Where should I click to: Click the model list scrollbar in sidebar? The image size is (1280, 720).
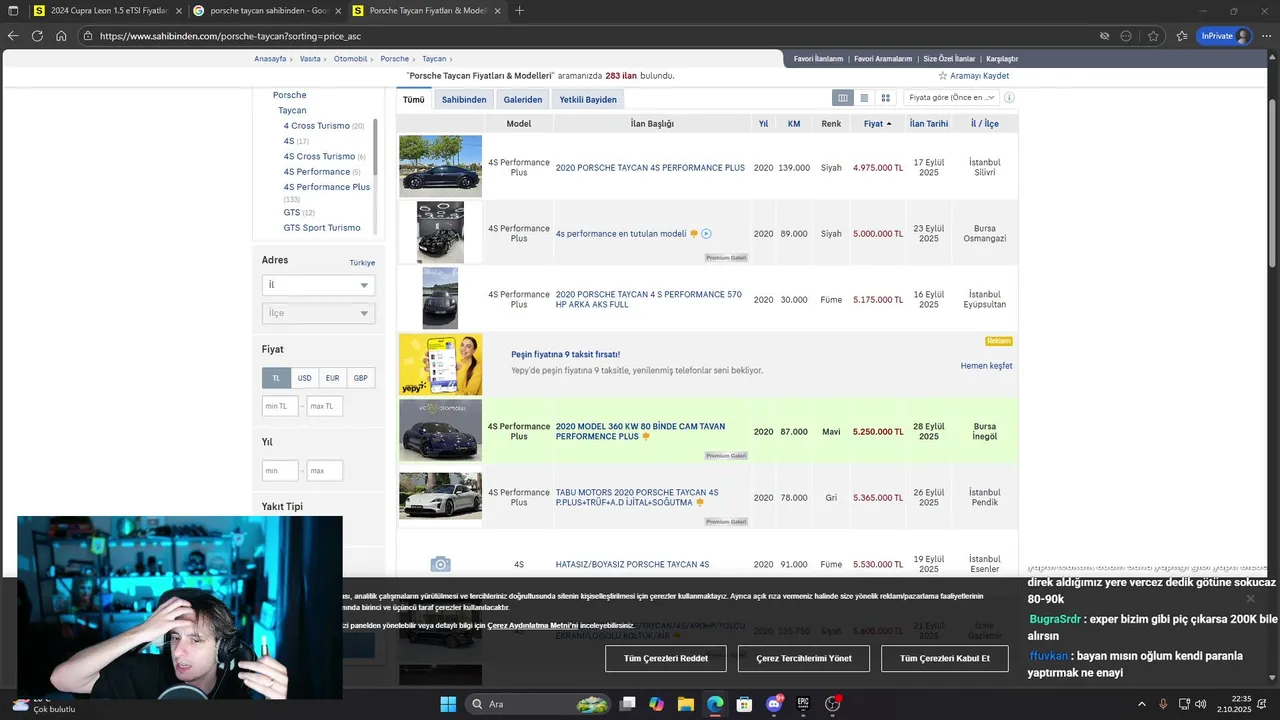pyautogui.click(x=376, y=148)
